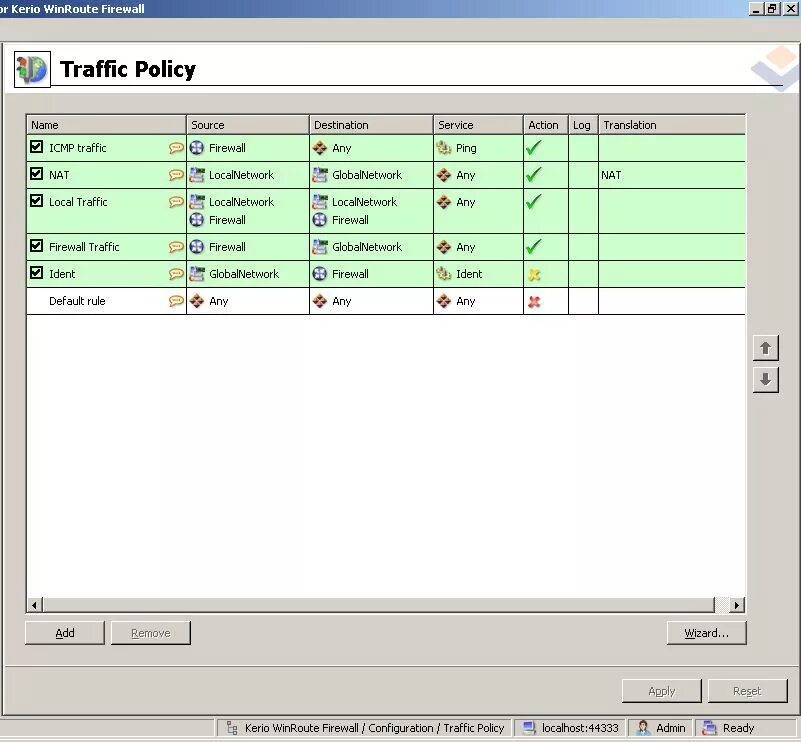Select the NAT translation cell
This screenshot has width=801, height=742.
[x=672, y=175]
